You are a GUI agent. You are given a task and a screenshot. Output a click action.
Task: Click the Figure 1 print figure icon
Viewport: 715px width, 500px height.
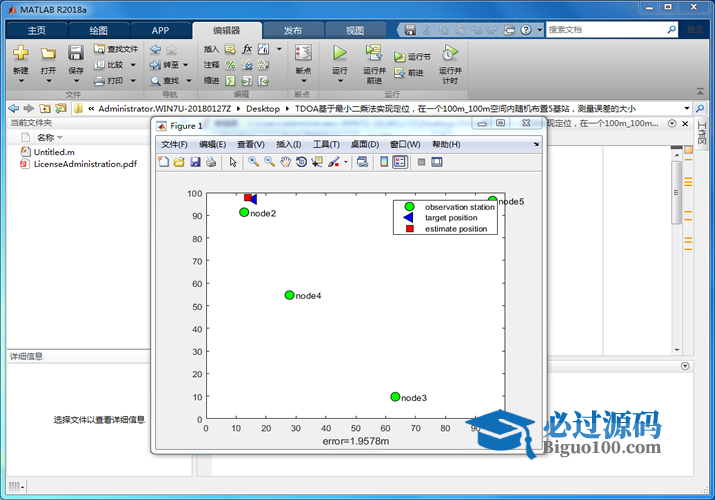211,162
